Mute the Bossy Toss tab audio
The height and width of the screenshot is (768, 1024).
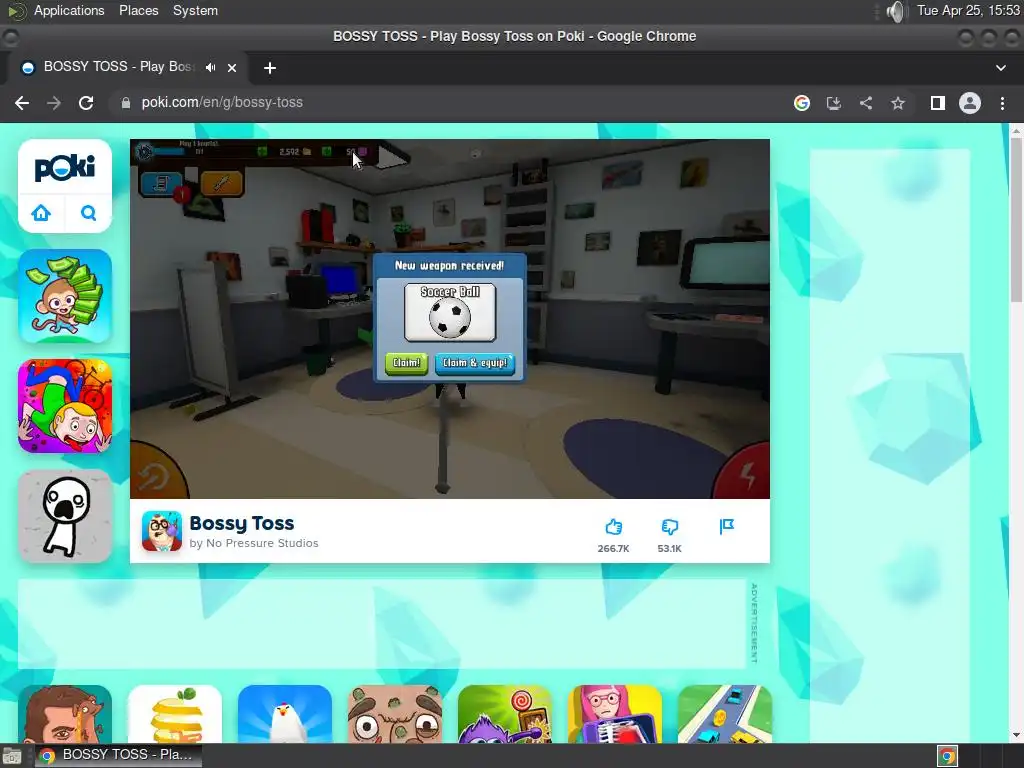[x=210, y=67]
